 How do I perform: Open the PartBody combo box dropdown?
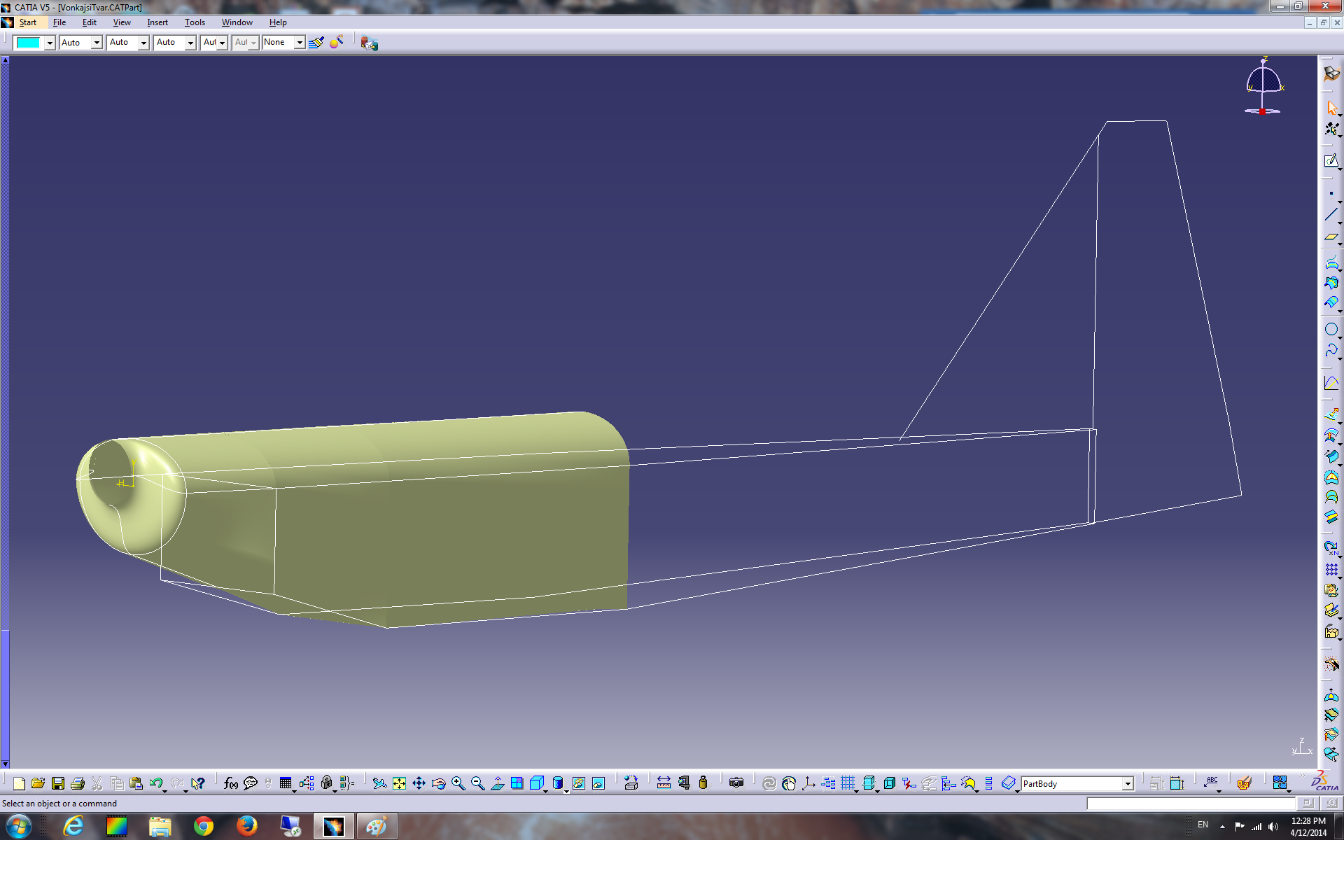click(x=1128, y=784)
